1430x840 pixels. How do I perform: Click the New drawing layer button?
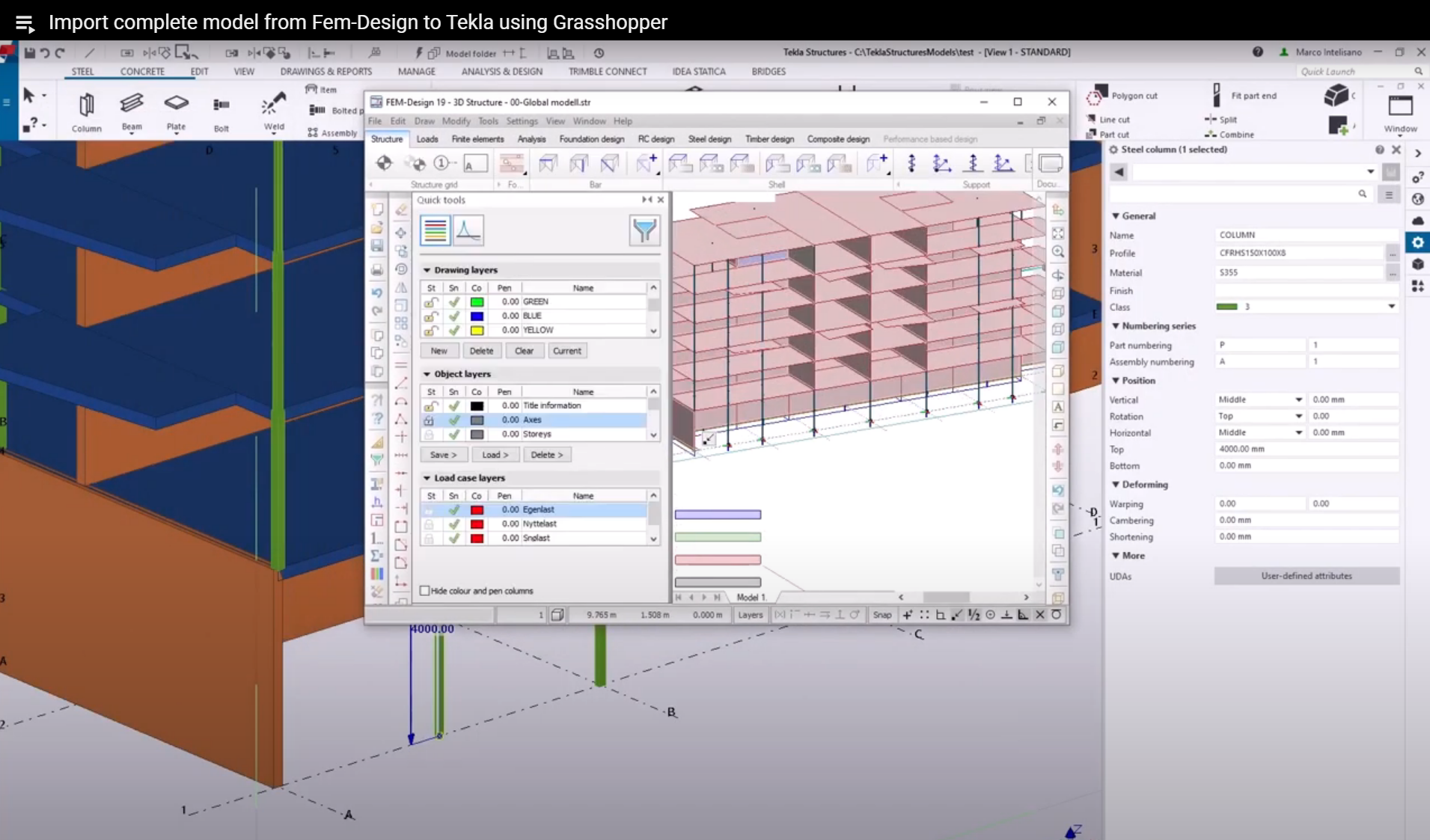[x=439, y=351]
